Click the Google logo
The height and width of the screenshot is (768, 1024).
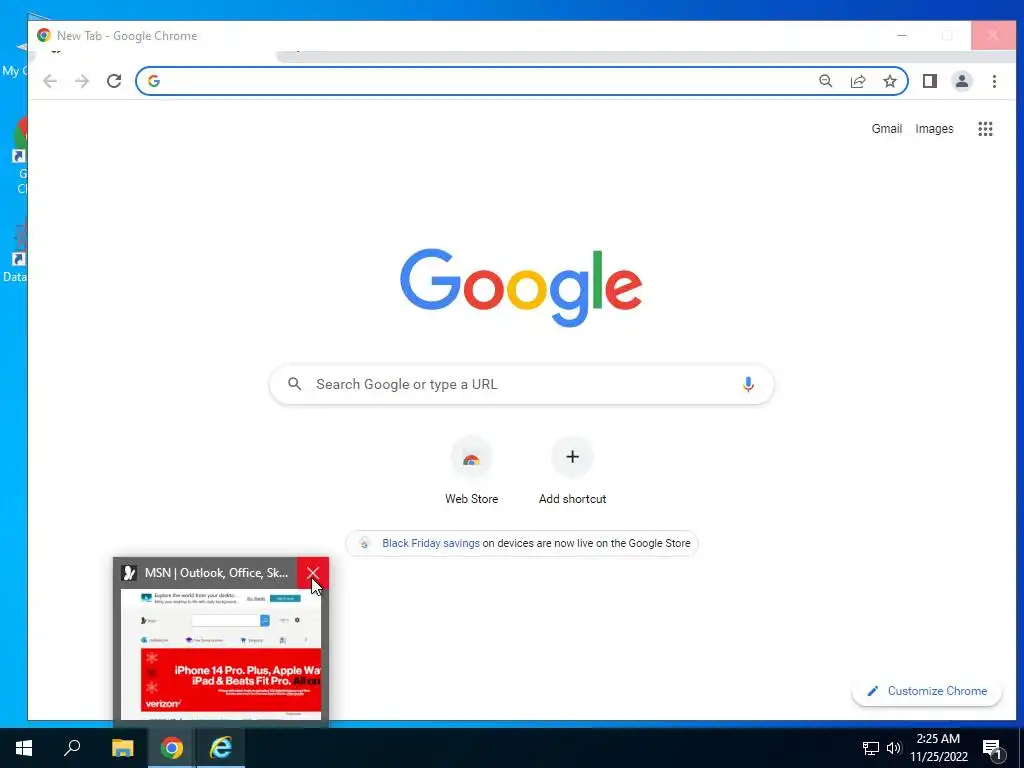pos(521,287)
